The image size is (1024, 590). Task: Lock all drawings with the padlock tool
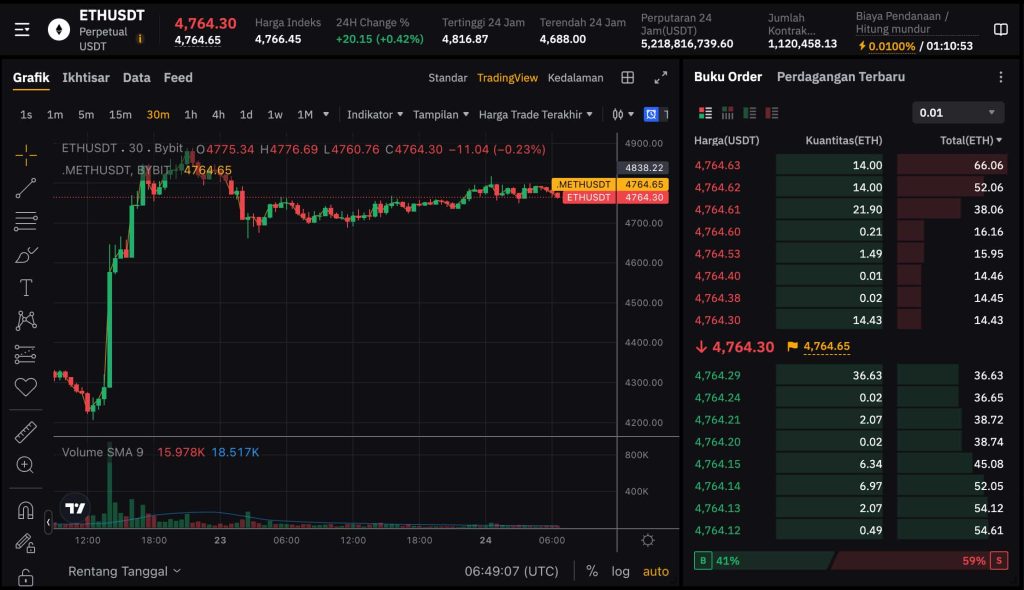tap(26, 577)
